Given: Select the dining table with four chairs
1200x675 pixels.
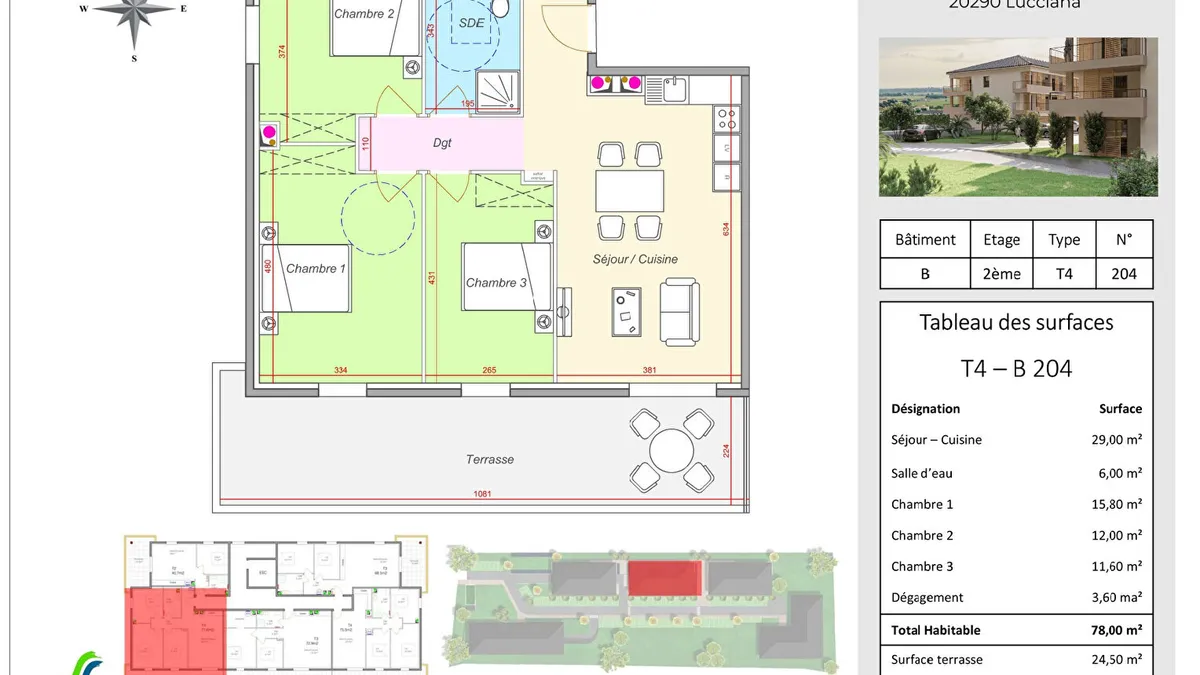Looking at the screenshot, I should pos(629,191).
